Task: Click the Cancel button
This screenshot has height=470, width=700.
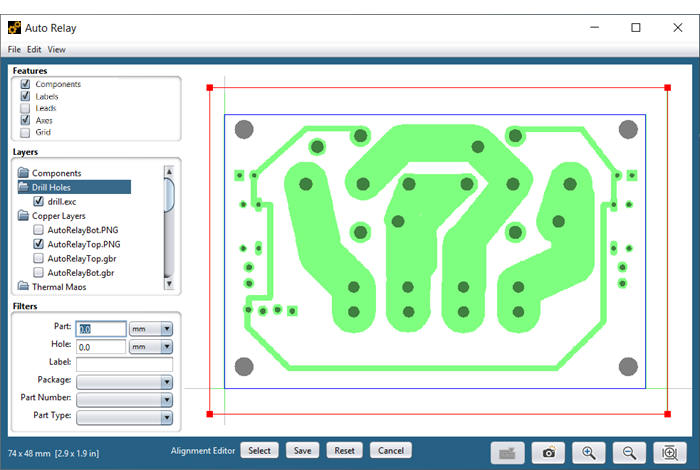Action: [x=391, y=450]
